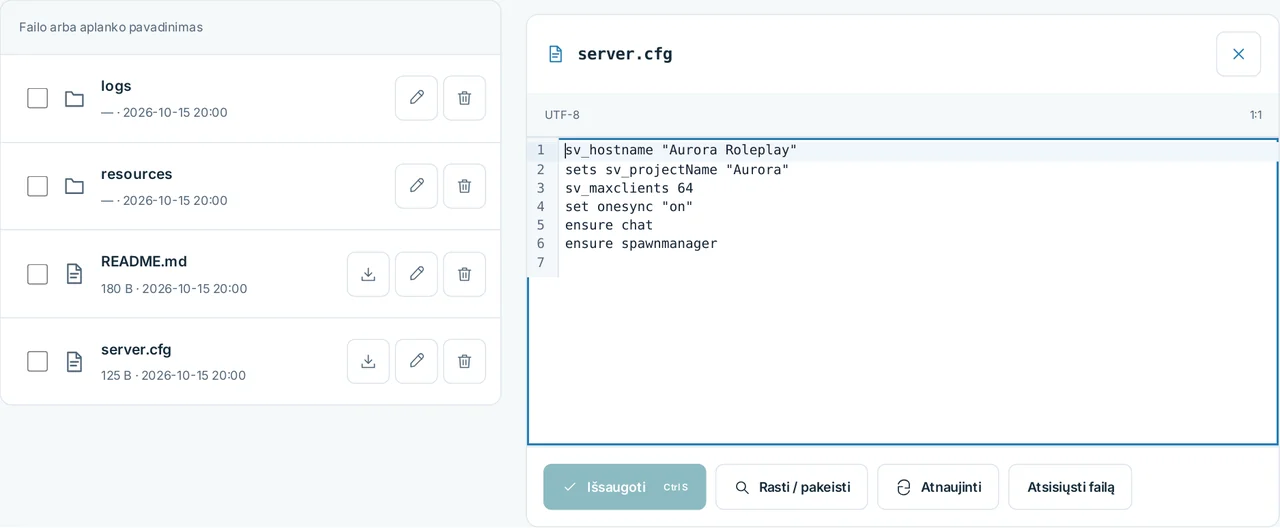Click the README.md file icon

click(74, 274)
